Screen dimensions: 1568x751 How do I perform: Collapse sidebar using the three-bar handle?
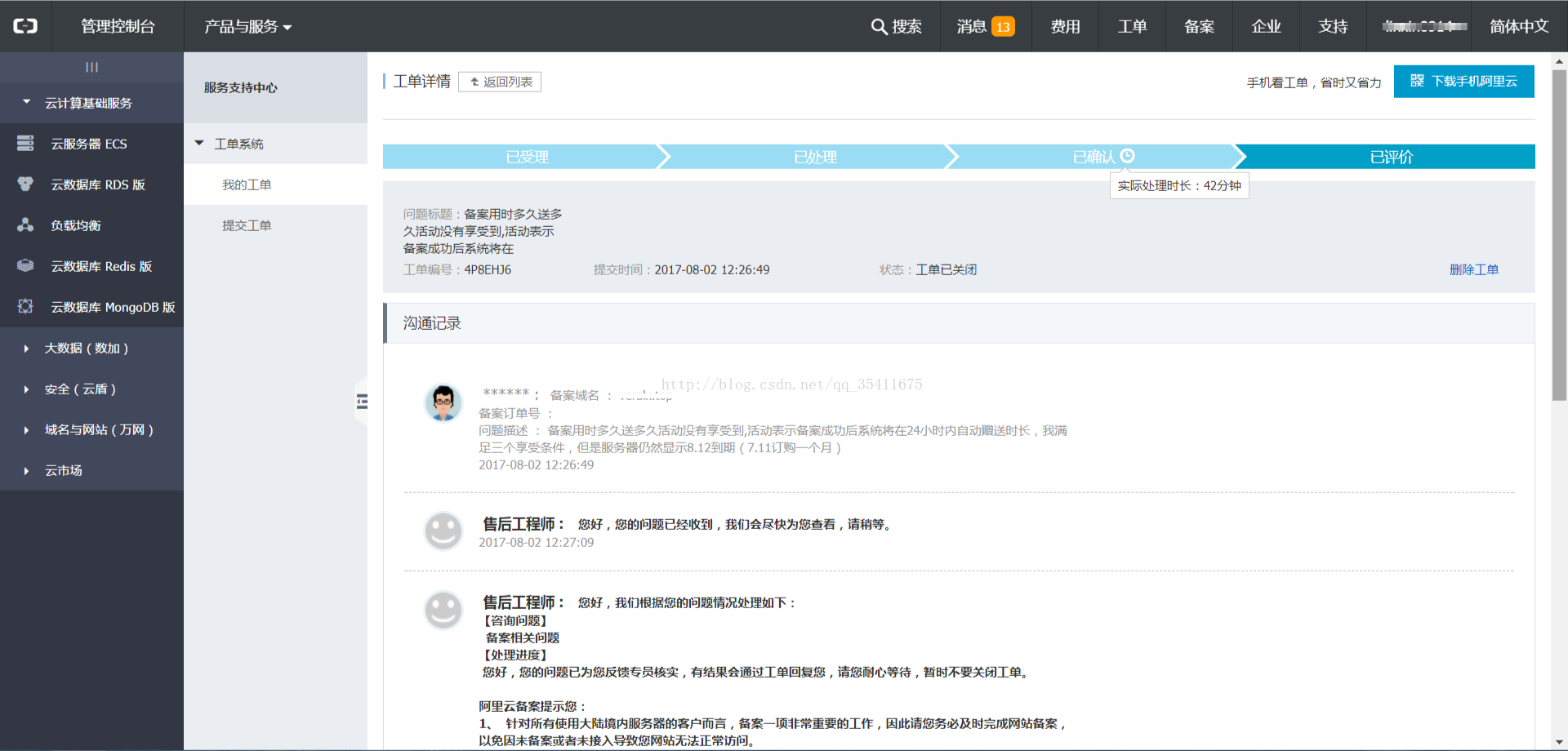point(91,67)
